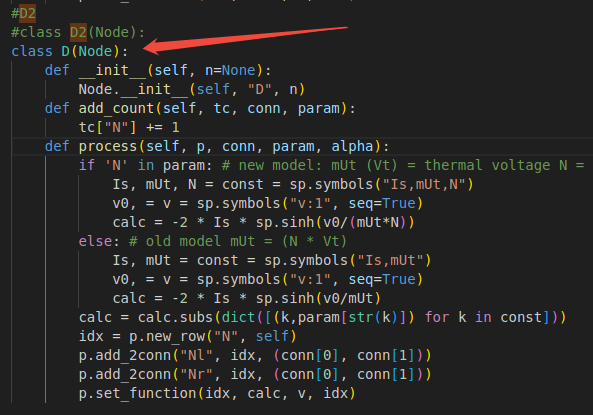Image resolution: width=593 pixels, height=415 pixels.
Task: Click the calc.subs call
Action: (x=352, y=317)
